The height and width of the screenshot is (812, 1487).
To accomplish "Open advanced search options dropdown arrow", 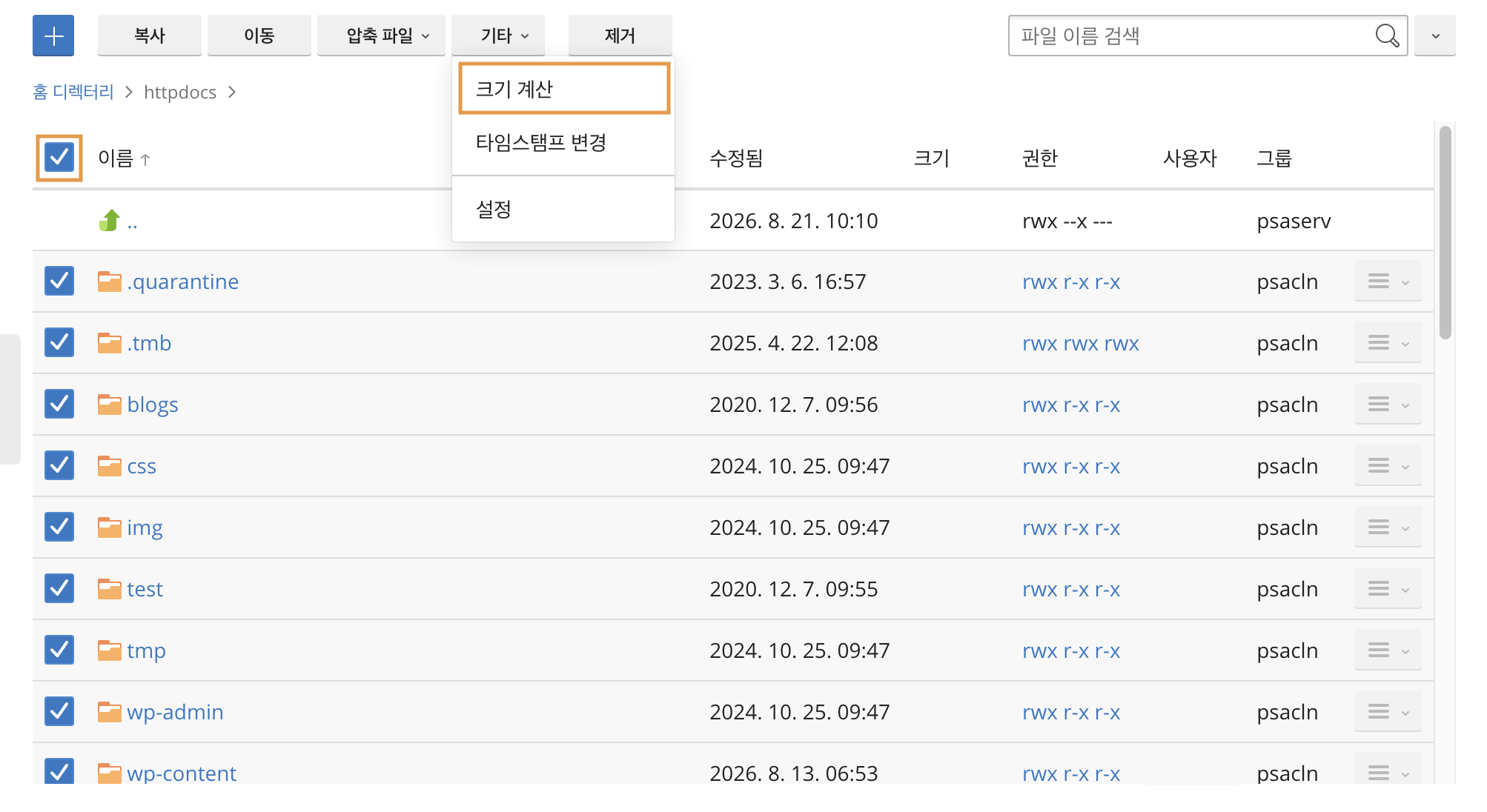I will 1435,36.
